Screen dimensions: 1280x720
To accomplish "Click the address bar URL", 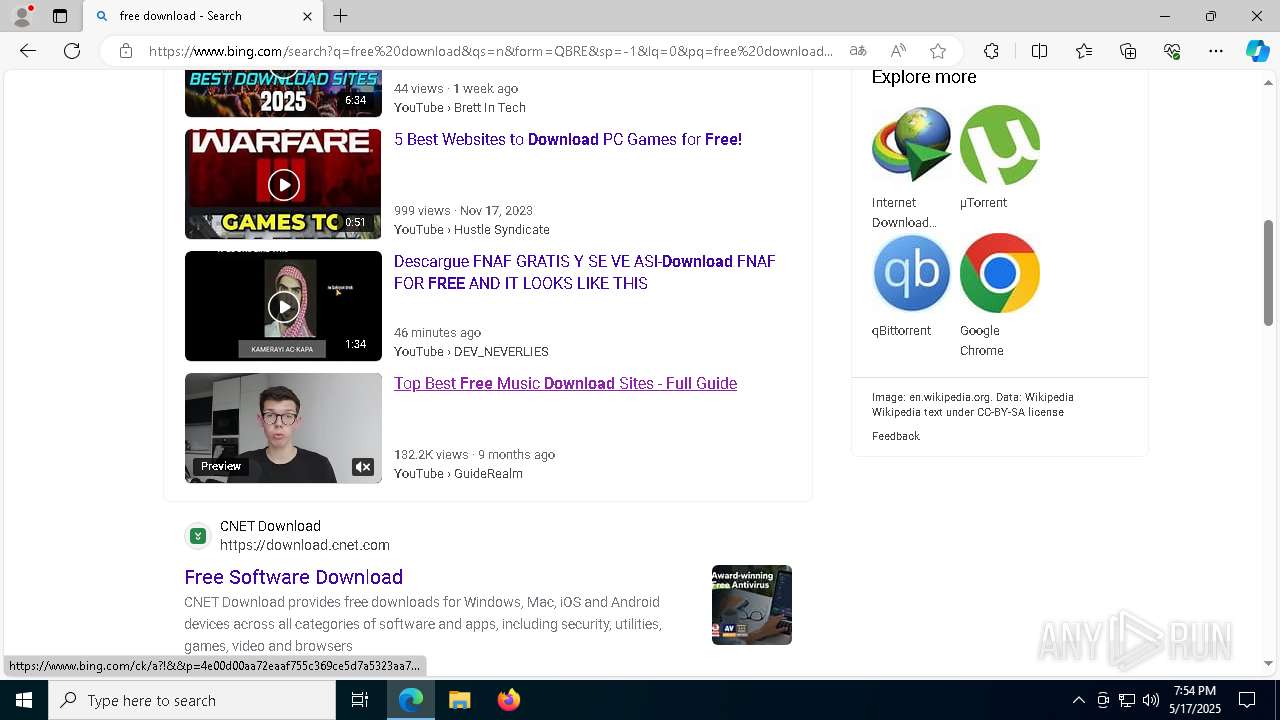I will click(490, 51).
